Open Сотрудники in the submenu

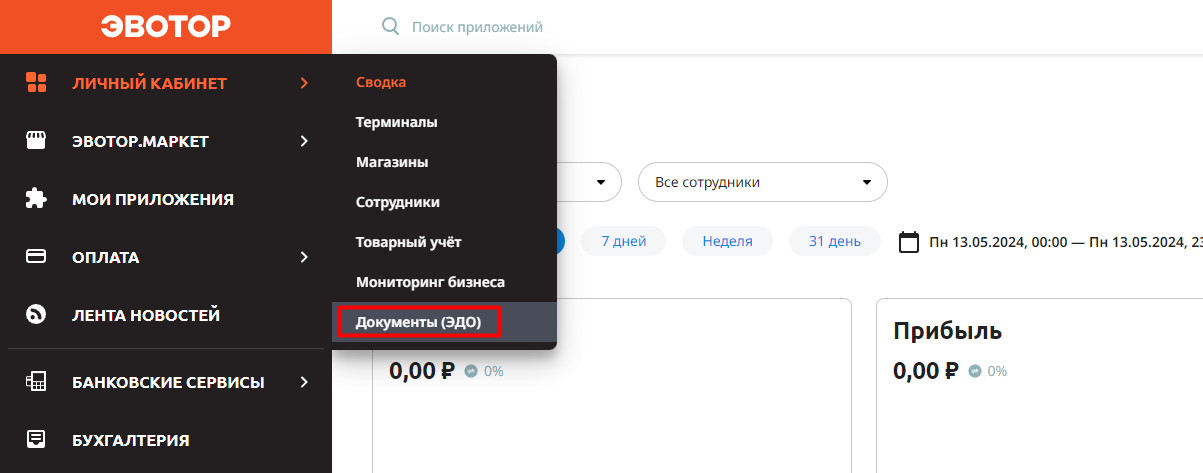(398, 202)
